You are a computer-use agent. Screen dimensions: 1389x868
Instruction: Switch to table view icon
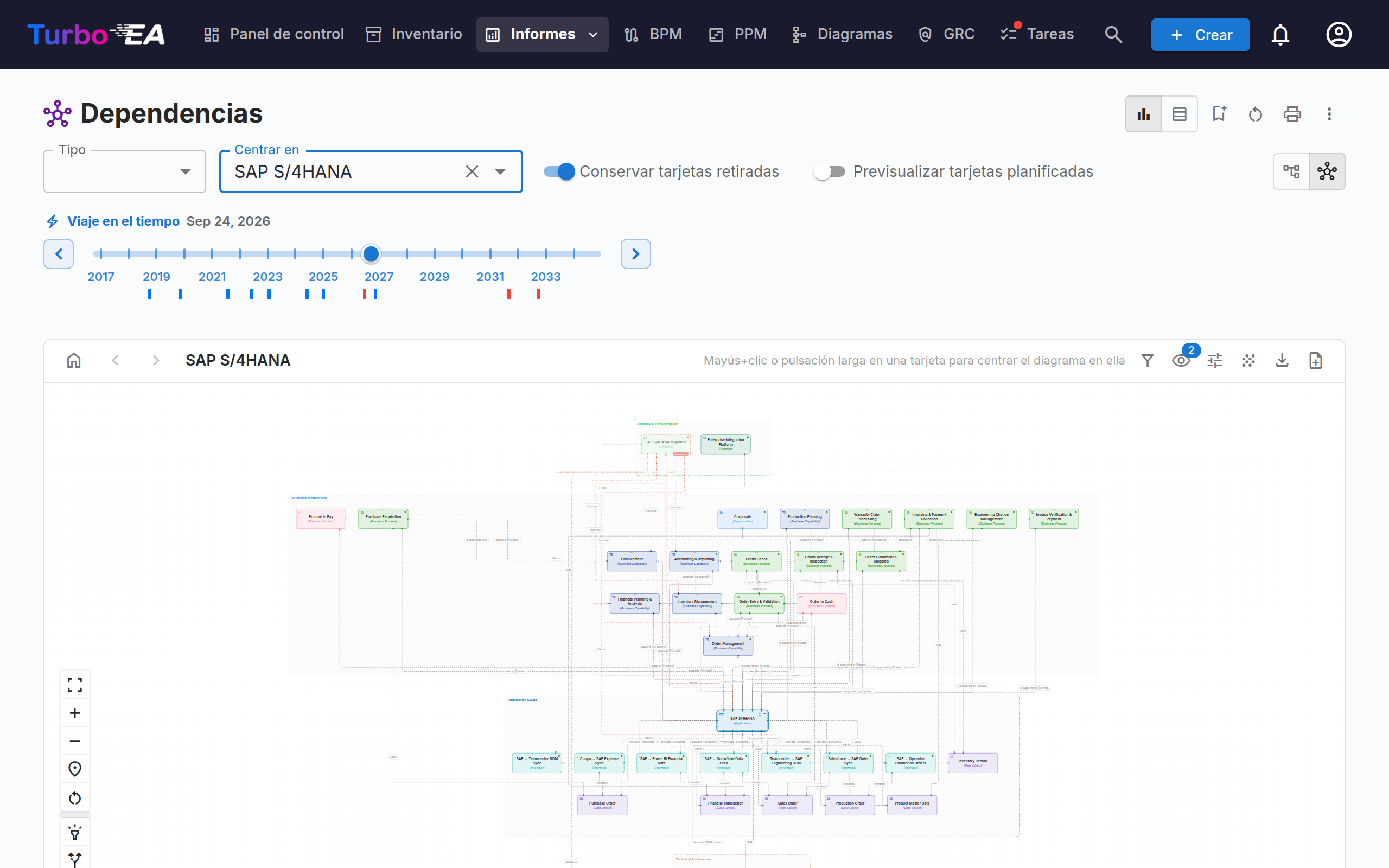tap(1180, 114)
